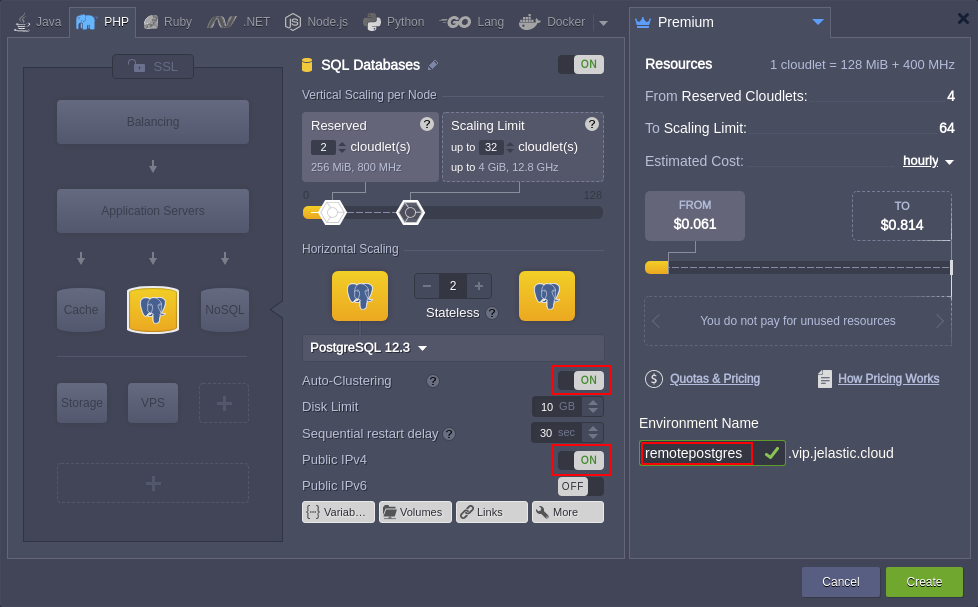The image size is (978, 607).
Task: Open the PostgreSQL 12.3 version dropdown
Action: coord(453,347)
